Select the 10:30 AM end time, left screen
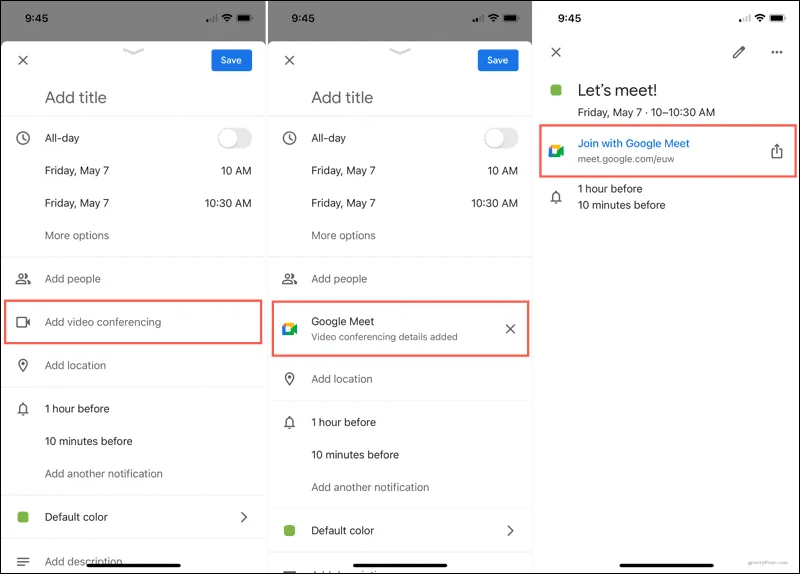 pos(228,203)
